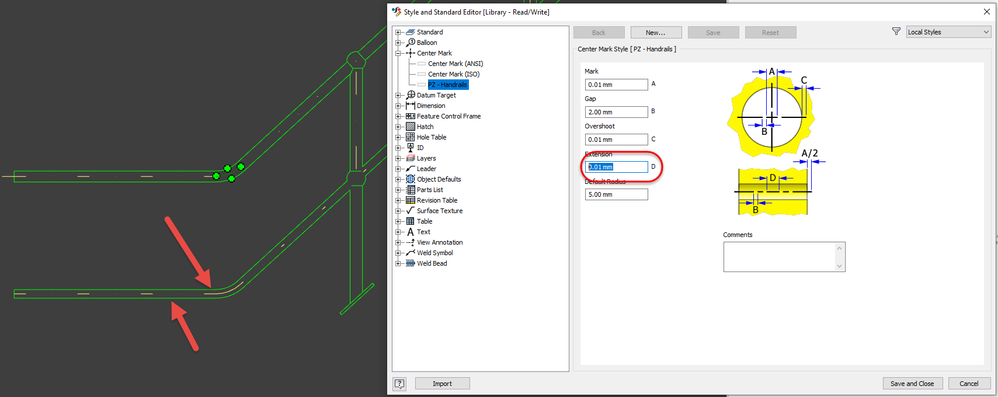Image resolution: width=998 pixels, height=397 pixels.
Task: Click the Table style icon
Action: tap(410, 221)
